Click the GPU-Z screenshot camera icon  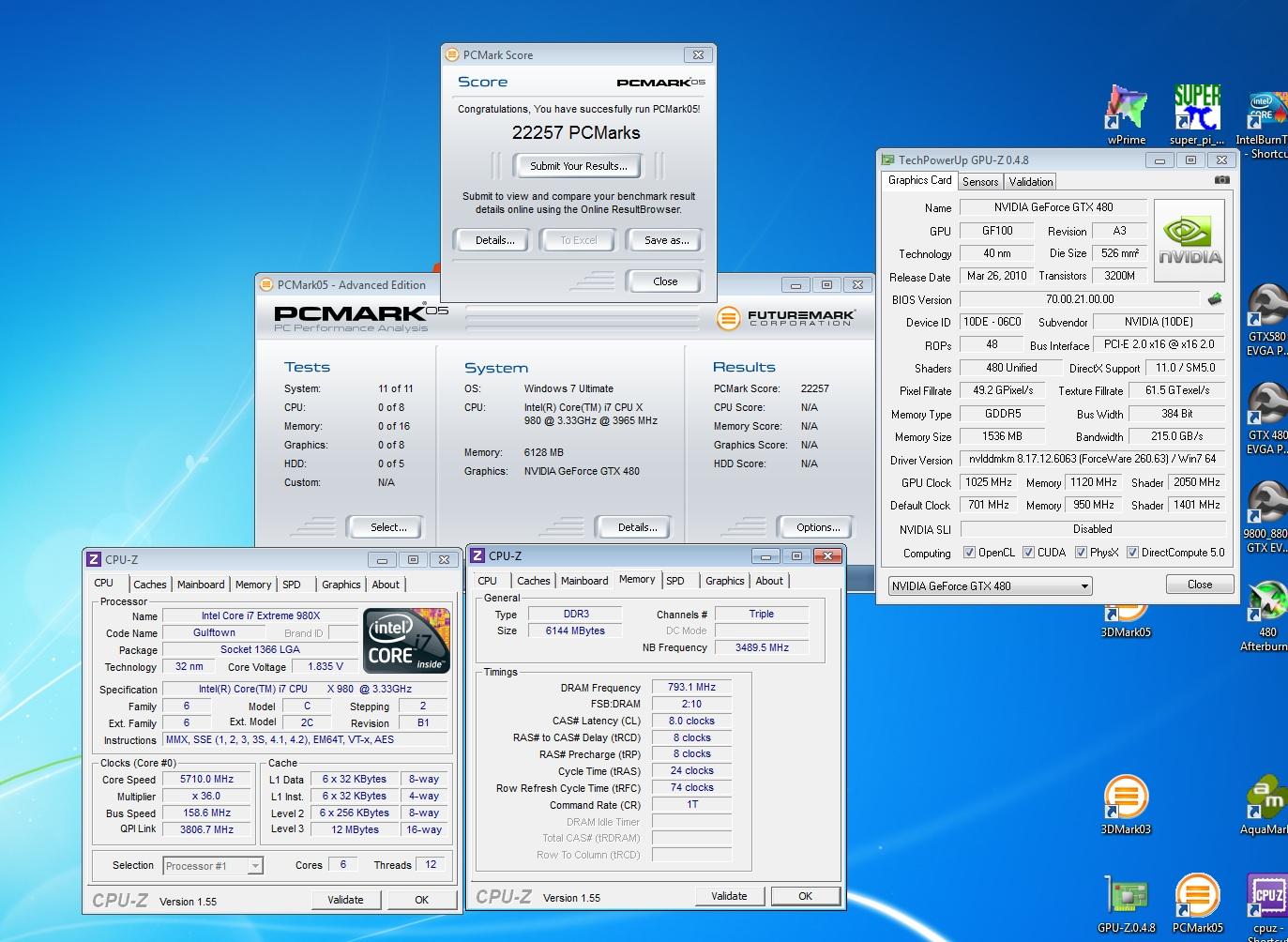click(1221, 179)
